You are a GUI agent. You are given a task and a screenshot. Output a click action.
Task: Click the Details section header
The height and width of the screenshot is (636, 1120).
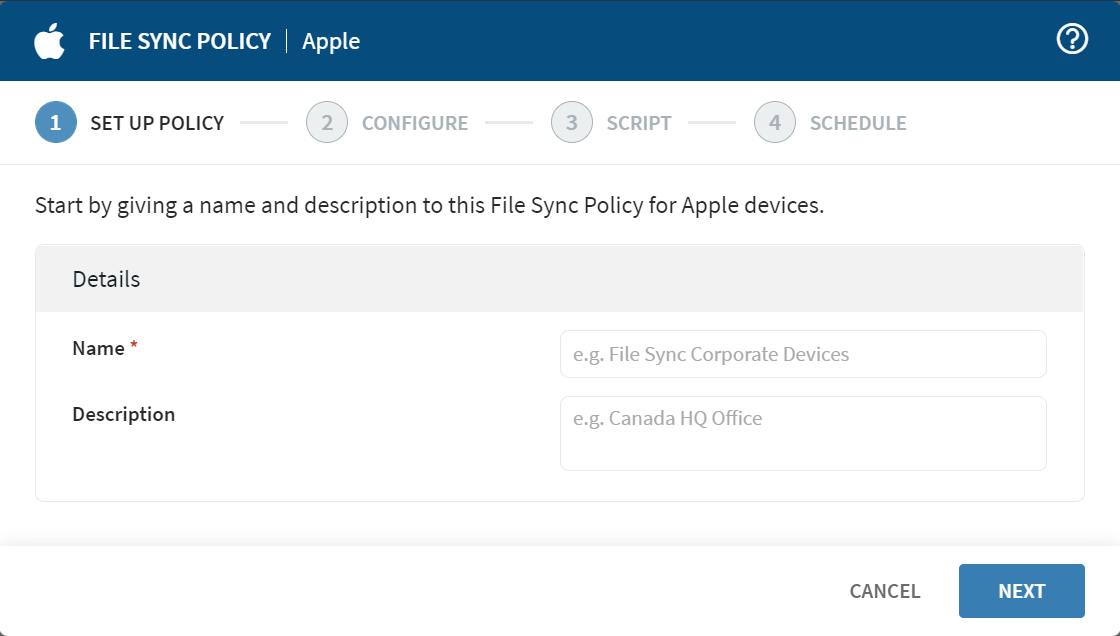click(106, 279)
